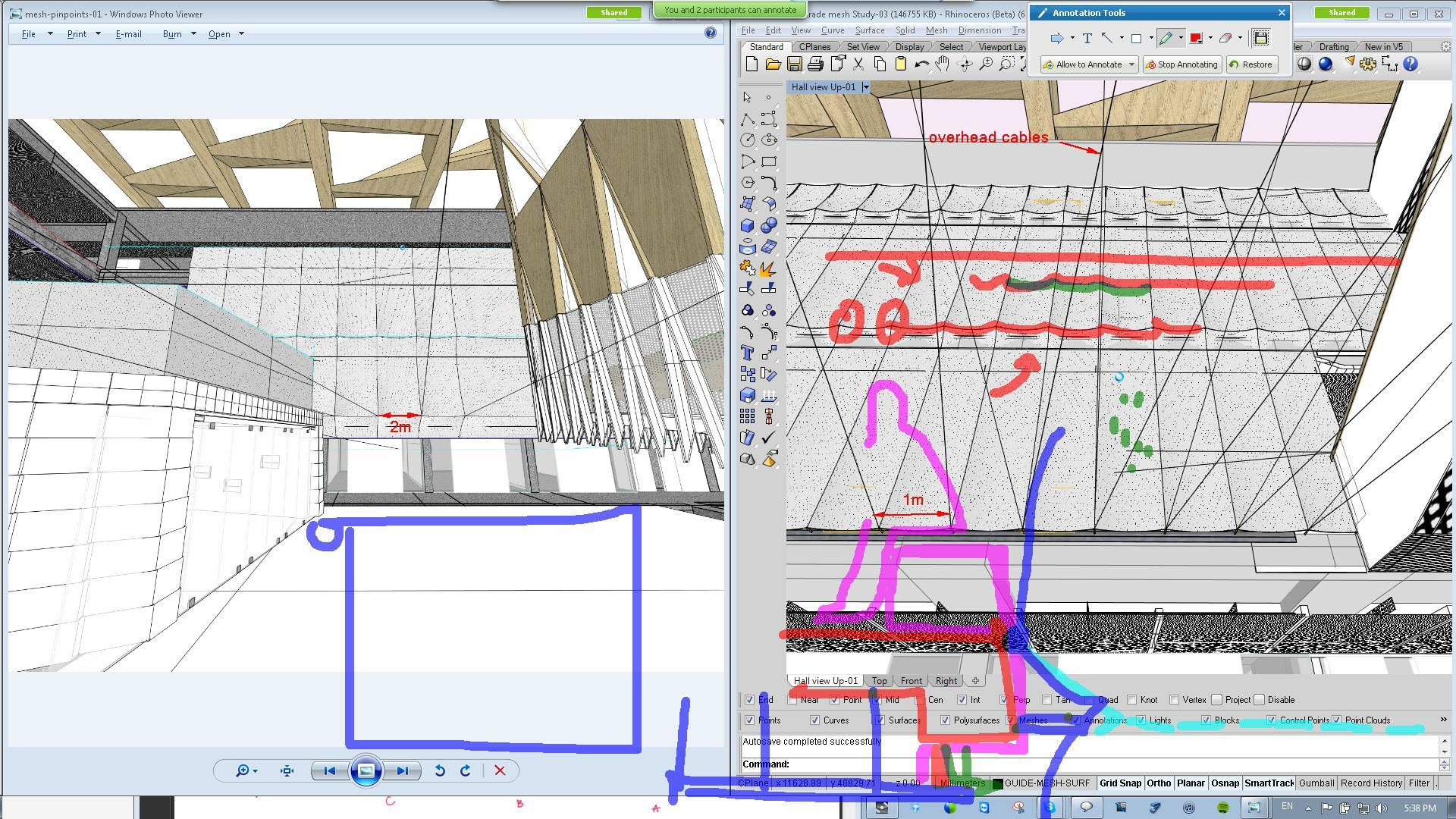Click Rhino's Print icon
Image resolution: width=1456 pixels, height=819 pixels.
[x=815, y=64]
